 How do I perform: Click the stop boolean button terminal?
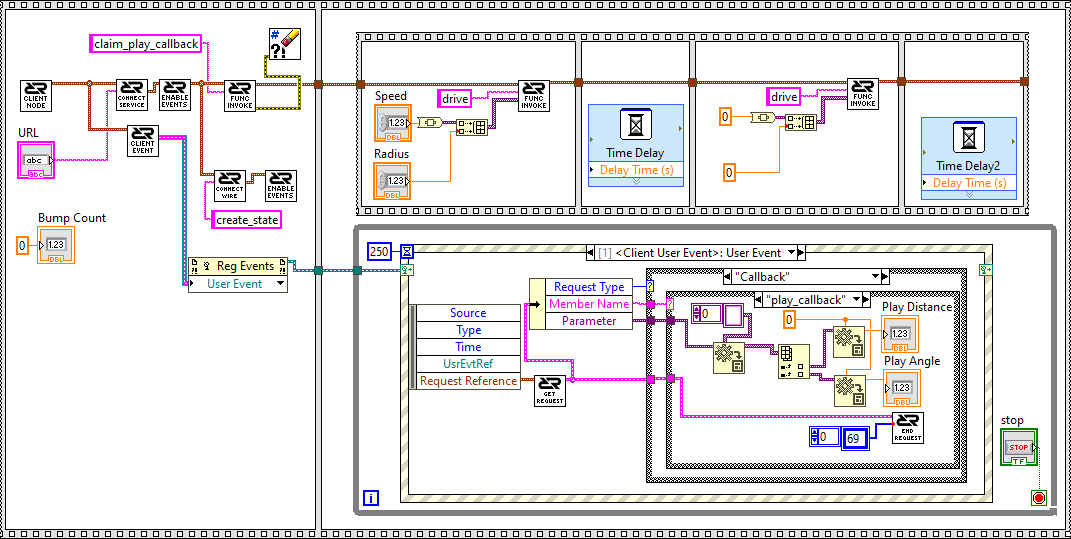coord(1018,447)
